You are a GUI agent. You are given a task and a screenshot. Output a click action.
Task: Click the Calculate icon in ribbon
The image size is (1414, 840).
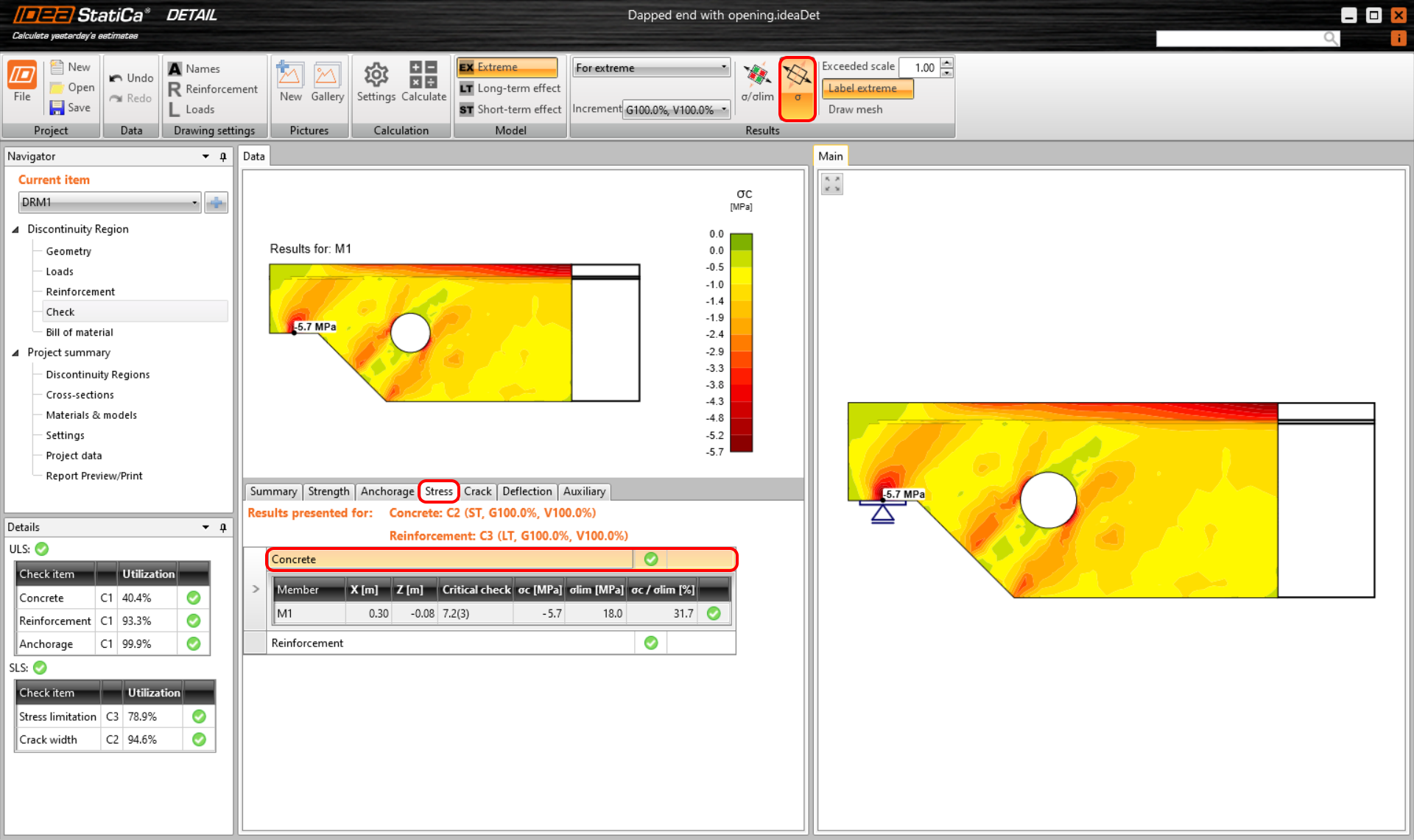tap(423, 81)
